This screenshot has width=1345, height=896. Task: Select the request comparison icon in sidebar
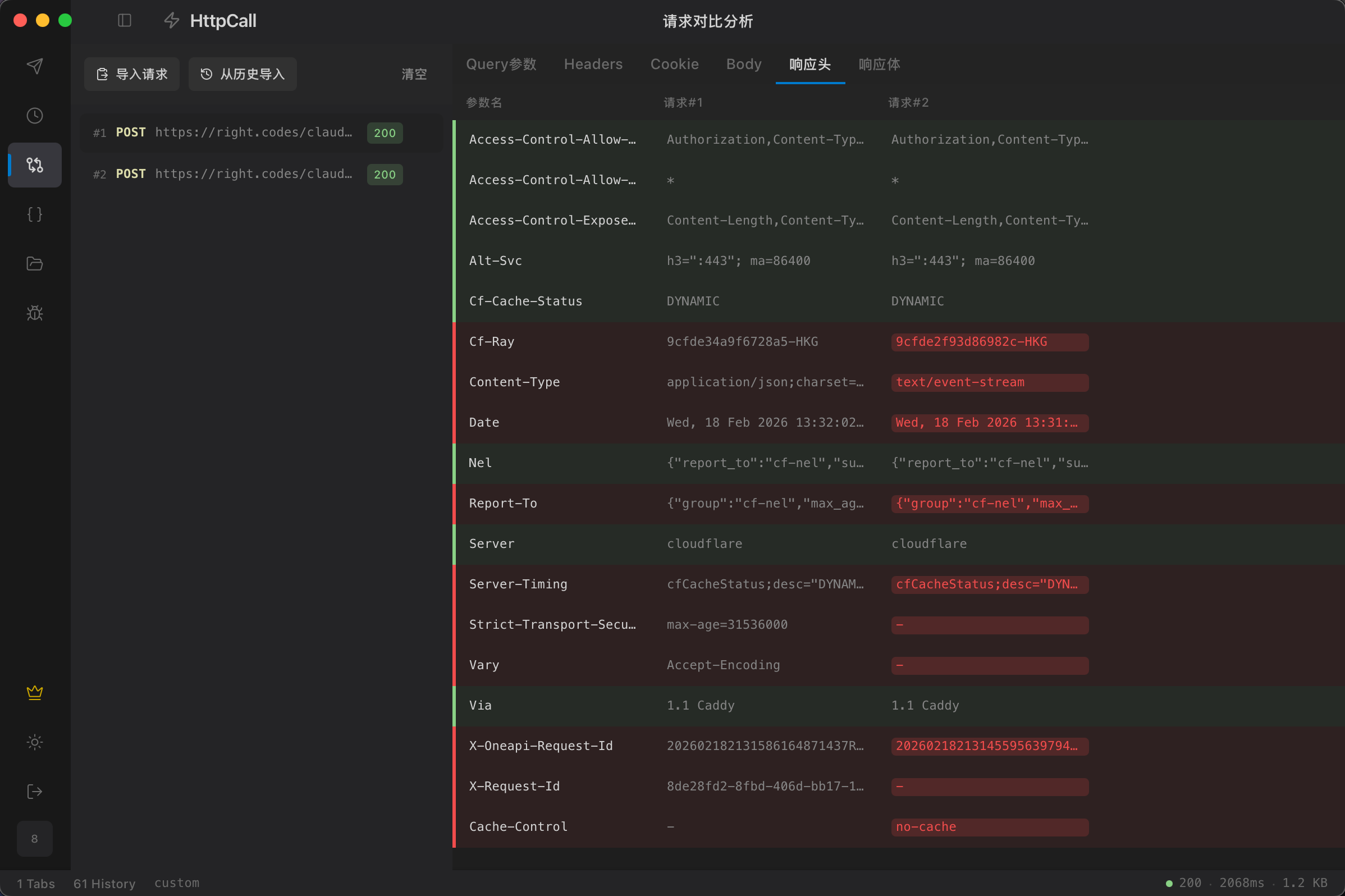coord(34,165)
